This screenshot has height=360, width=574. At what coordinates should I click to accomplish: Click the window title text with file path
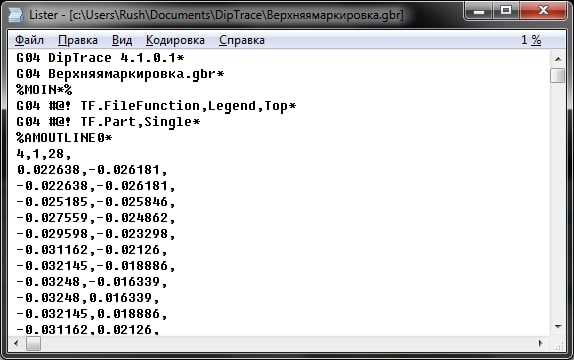216,15
